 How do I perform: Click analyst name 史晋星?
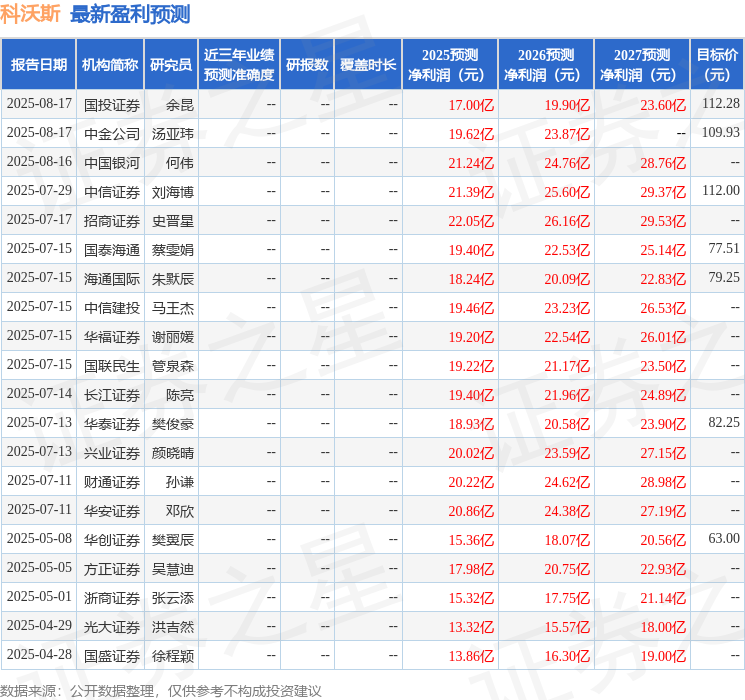click(x=172, y=221)
